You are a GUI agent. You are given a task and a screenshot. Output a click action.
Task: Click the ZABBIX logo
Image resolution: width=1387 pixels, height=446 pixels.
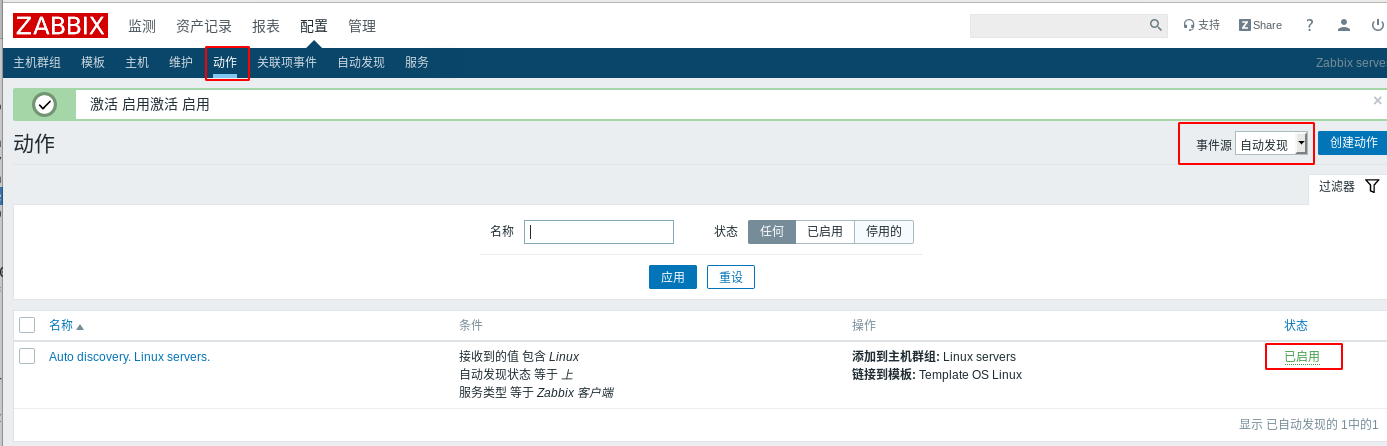click(x=60, y=25)
